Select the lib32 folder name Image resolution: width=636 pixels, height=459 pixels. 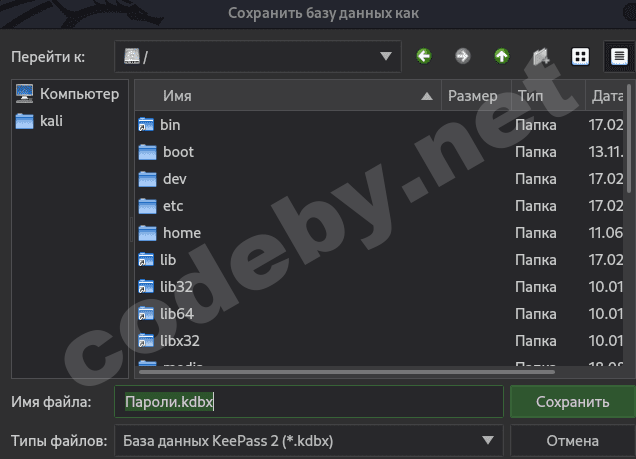tap(176, 287)
